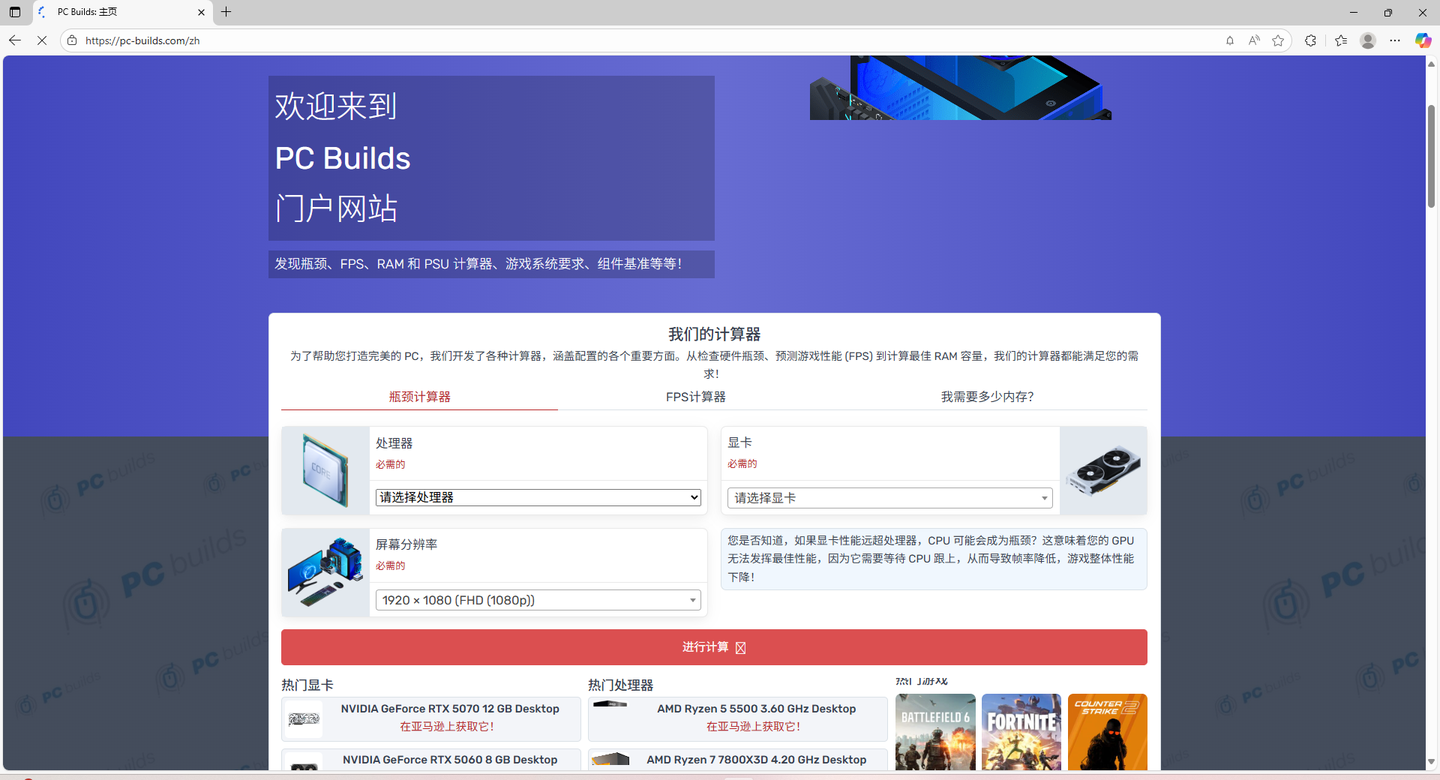Stop page loading with the X icon
The width and height of the screenshot is (1440, 780).
click(42, 40)
